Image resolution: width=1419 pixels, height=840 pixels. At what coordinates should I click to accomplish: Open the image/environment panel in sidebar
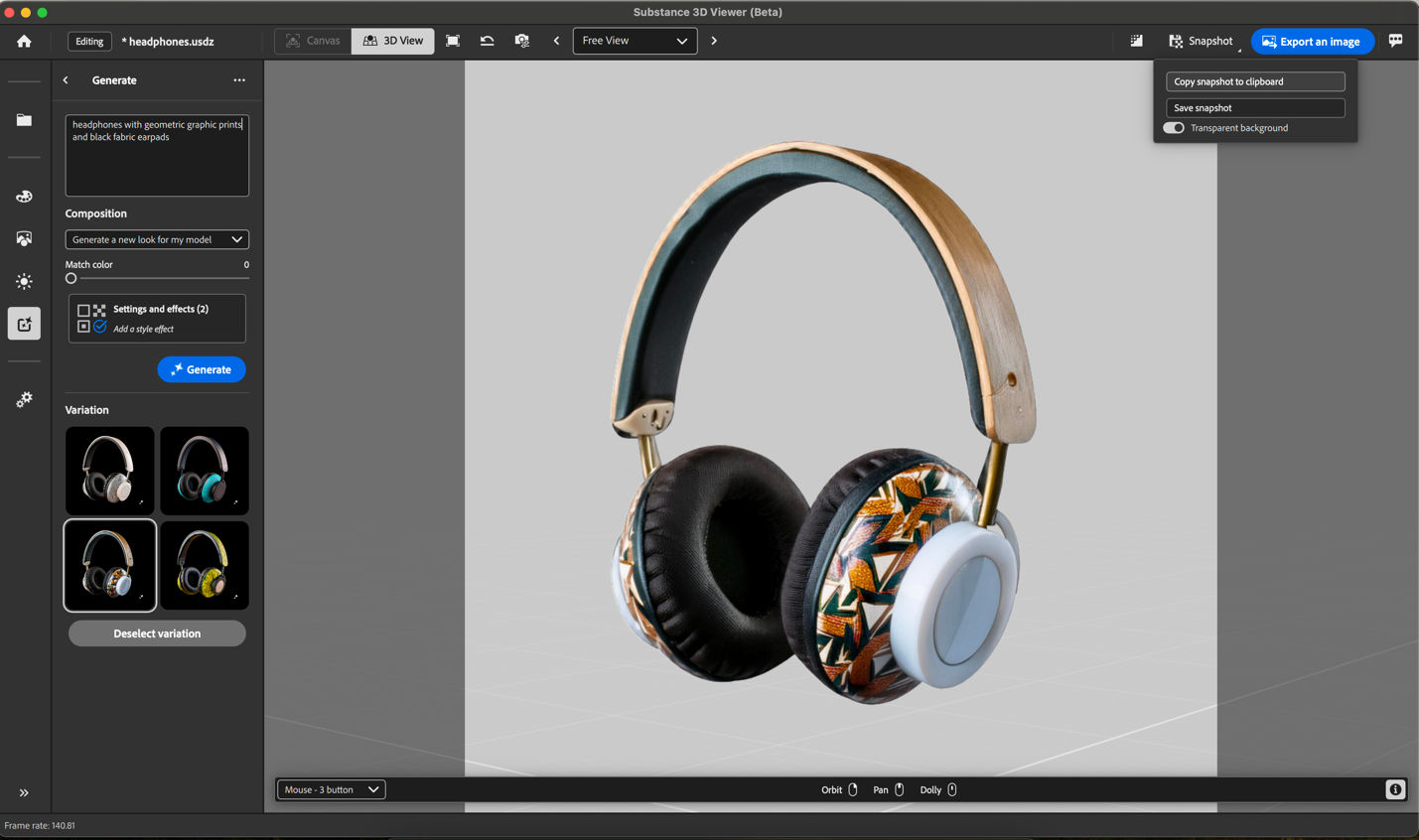[24, 238]
